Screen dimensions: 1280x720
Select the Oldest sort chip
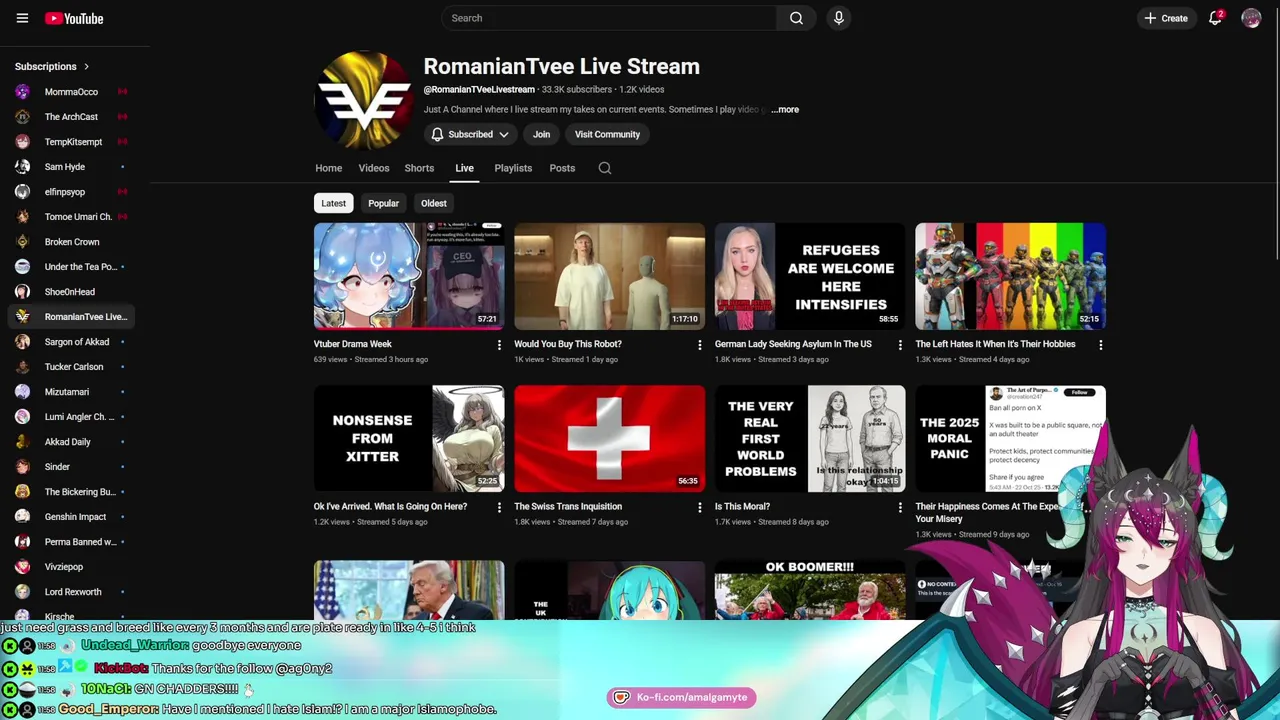pyautogui.click(x=433, y=203)
